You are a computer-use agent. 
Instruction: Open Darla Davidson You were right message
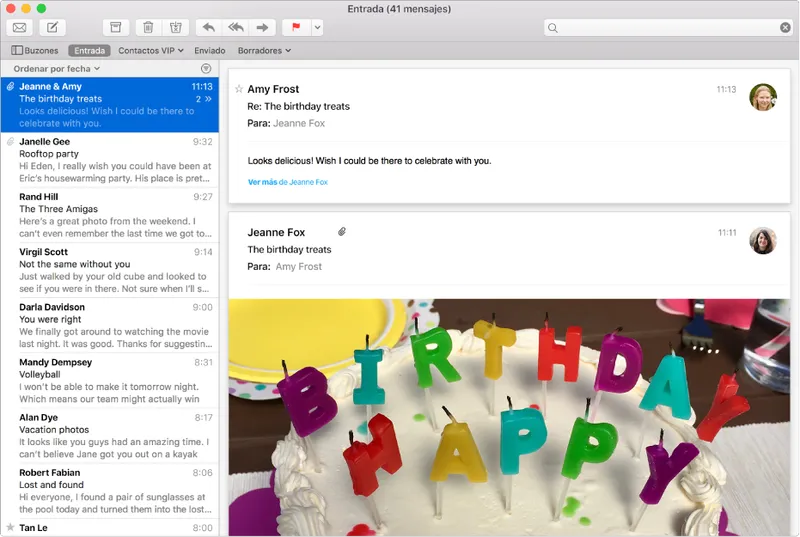pos(110,325)
